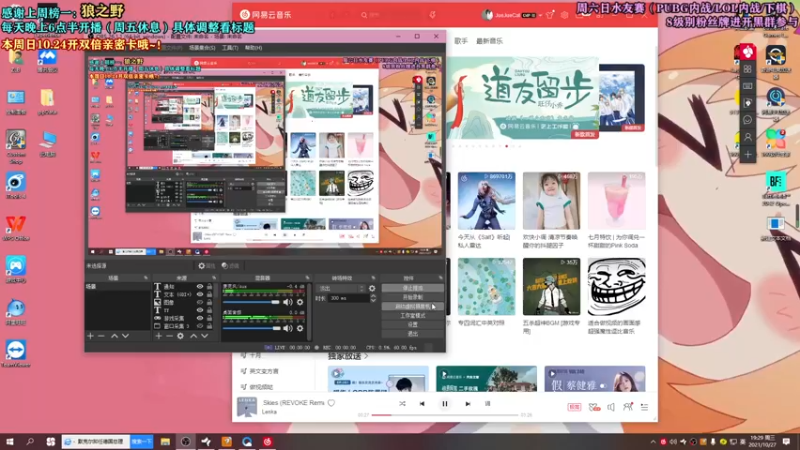
Task: Remove selected source with minus icon
Action: [169, 336]
